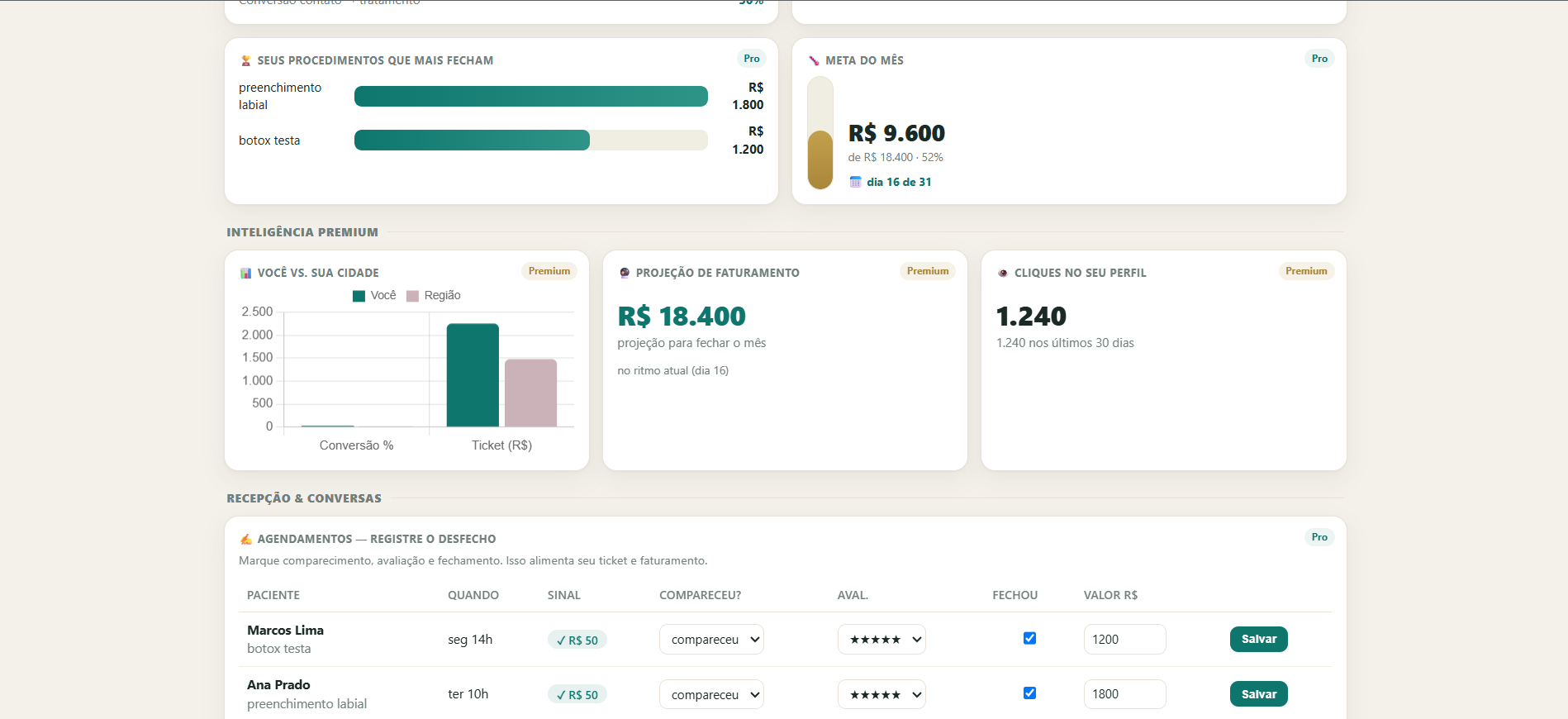
Task: Open the star rating dropdown for Ana Prado
Action: (881, 694)
